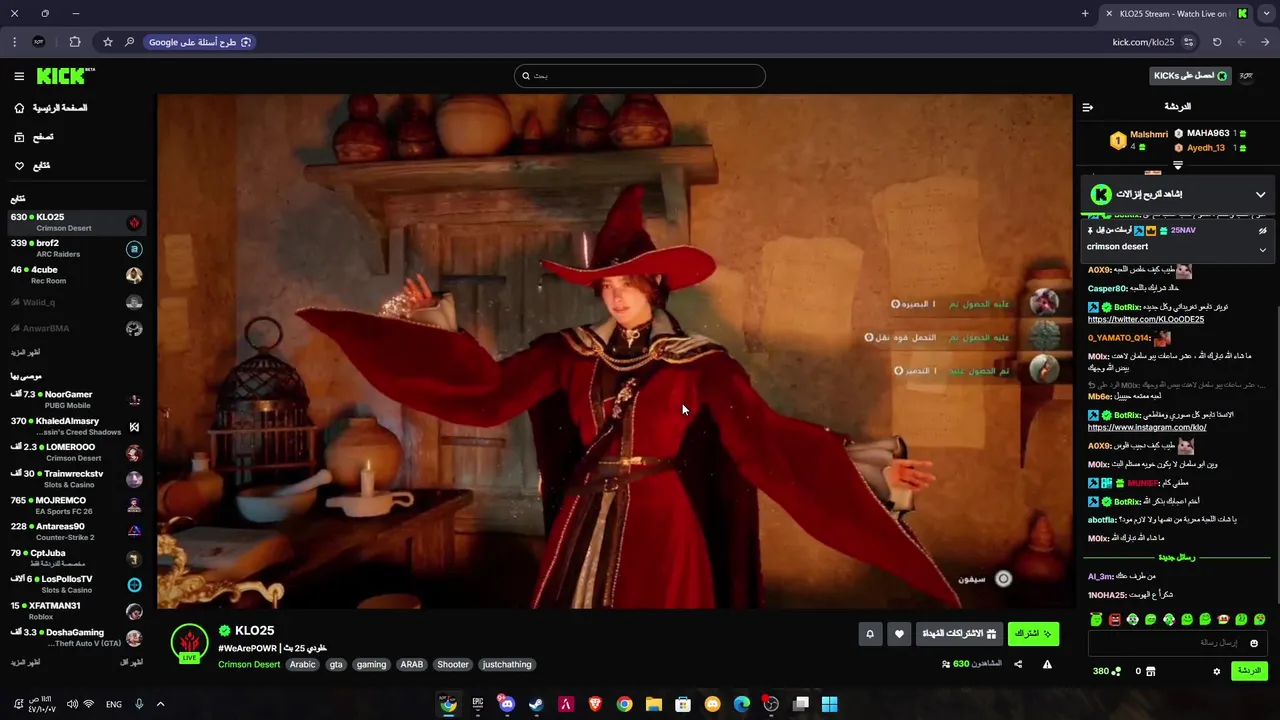
Task: Collapse the chat panel arrow icon
Action: pyautogui.click(x=1088, y=107)
